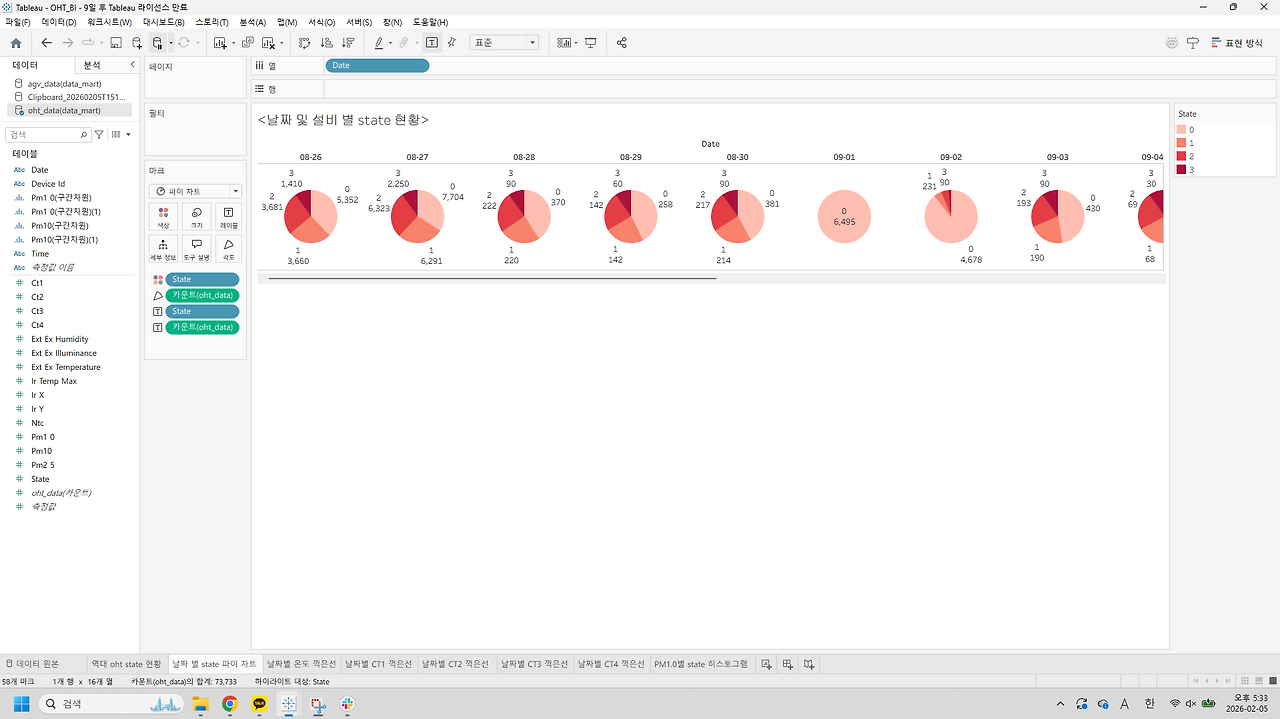Click the Date pill on columns shelf
1280x719 pixels.
click(377, 66)
